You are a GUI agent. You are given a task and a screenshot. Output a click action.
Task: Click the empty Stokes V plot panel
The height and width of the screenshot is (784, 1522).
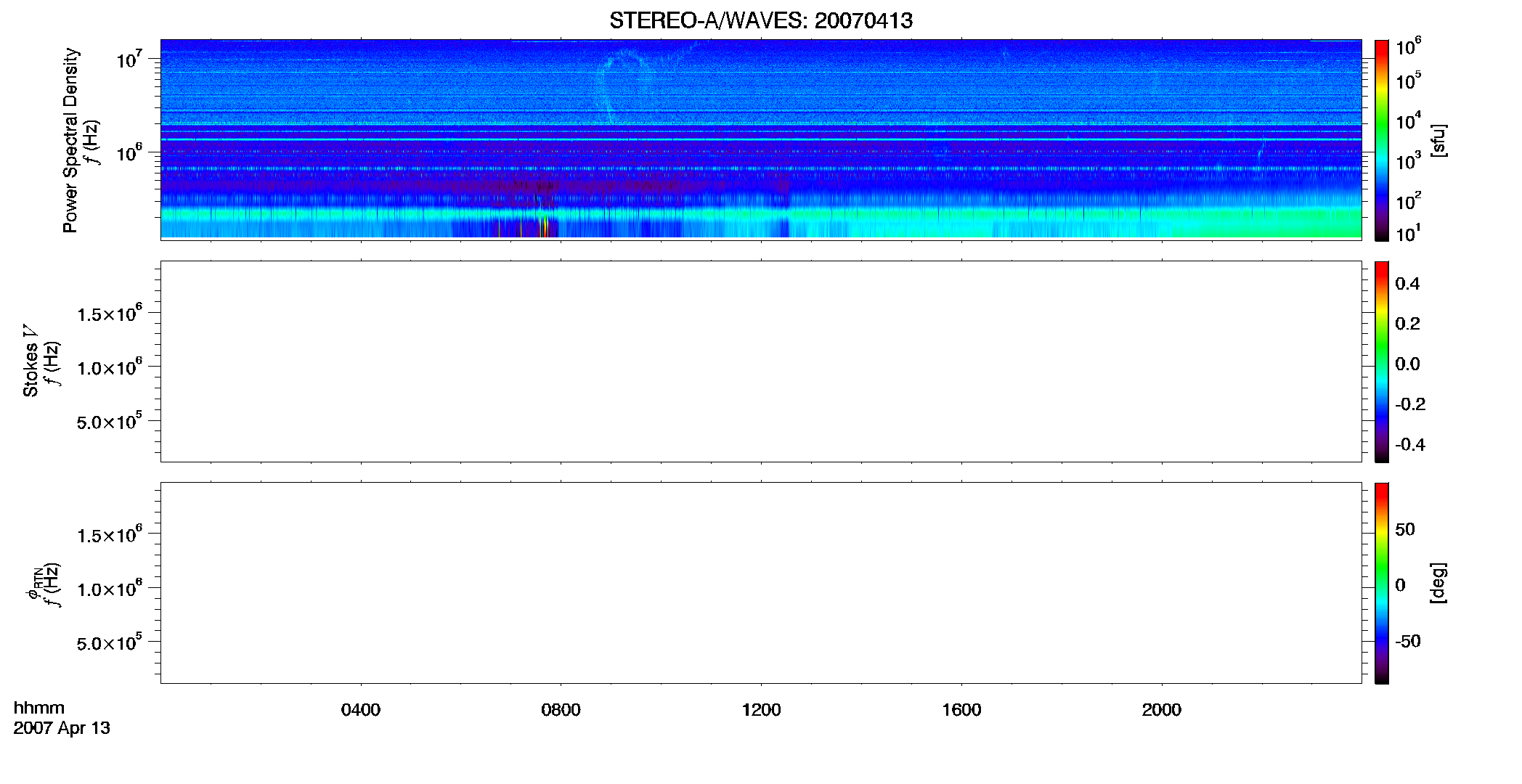[x=761, y=362]
